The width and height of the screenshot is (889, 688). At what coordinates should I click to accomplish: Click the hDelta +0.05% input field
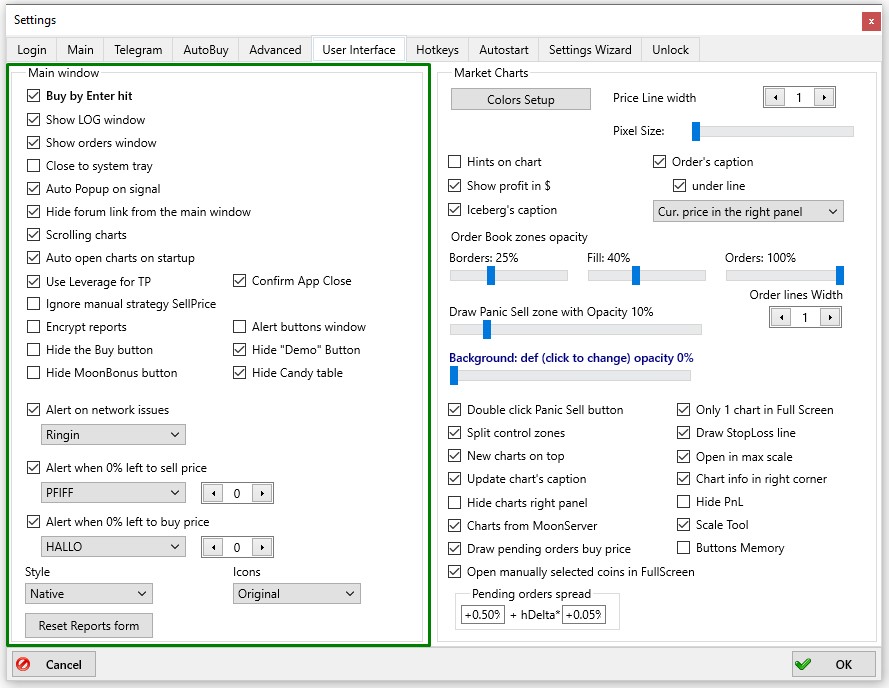584,614
